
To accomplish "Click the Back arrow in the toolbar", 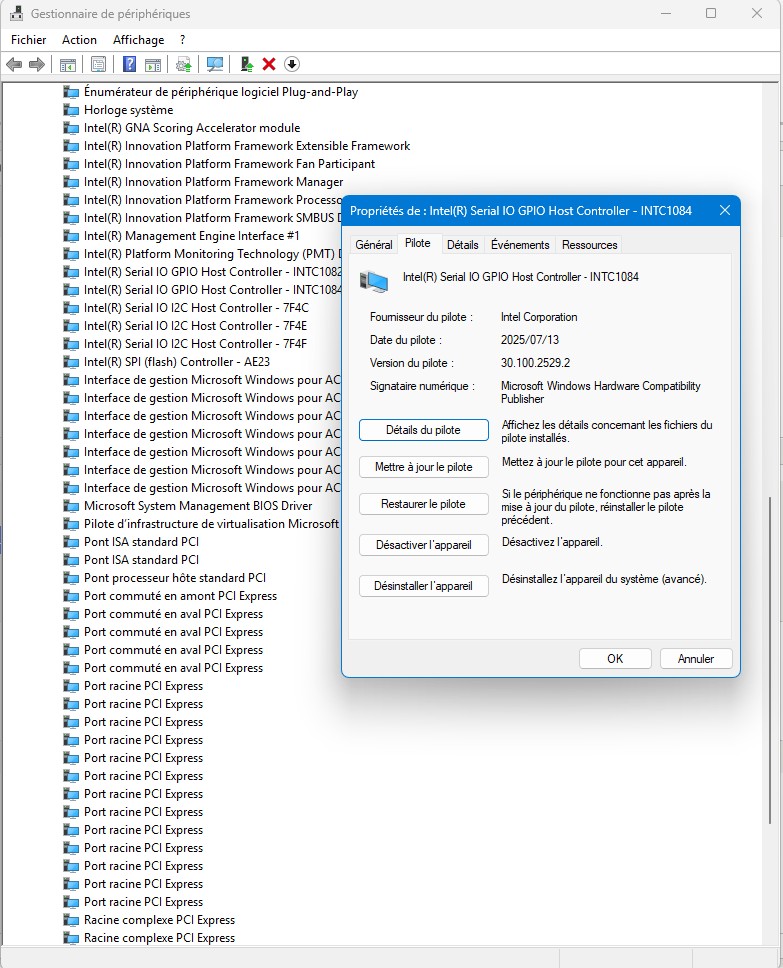I will pos(14,64).
